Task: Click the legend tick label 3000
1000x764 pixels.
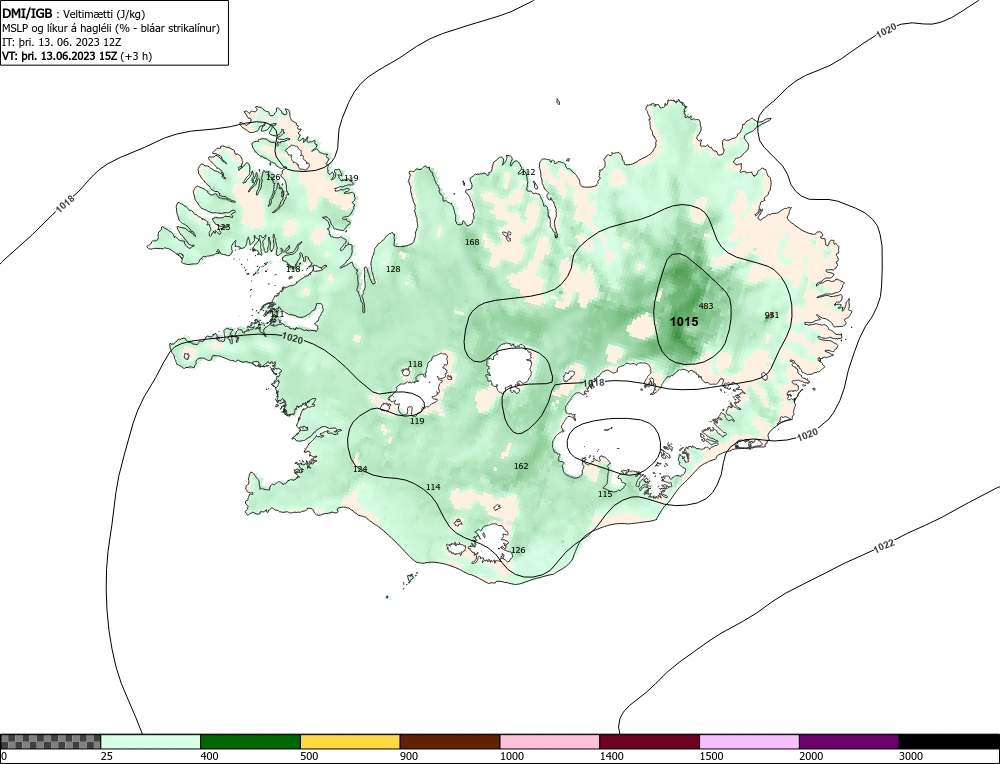Action: (911, 756)
